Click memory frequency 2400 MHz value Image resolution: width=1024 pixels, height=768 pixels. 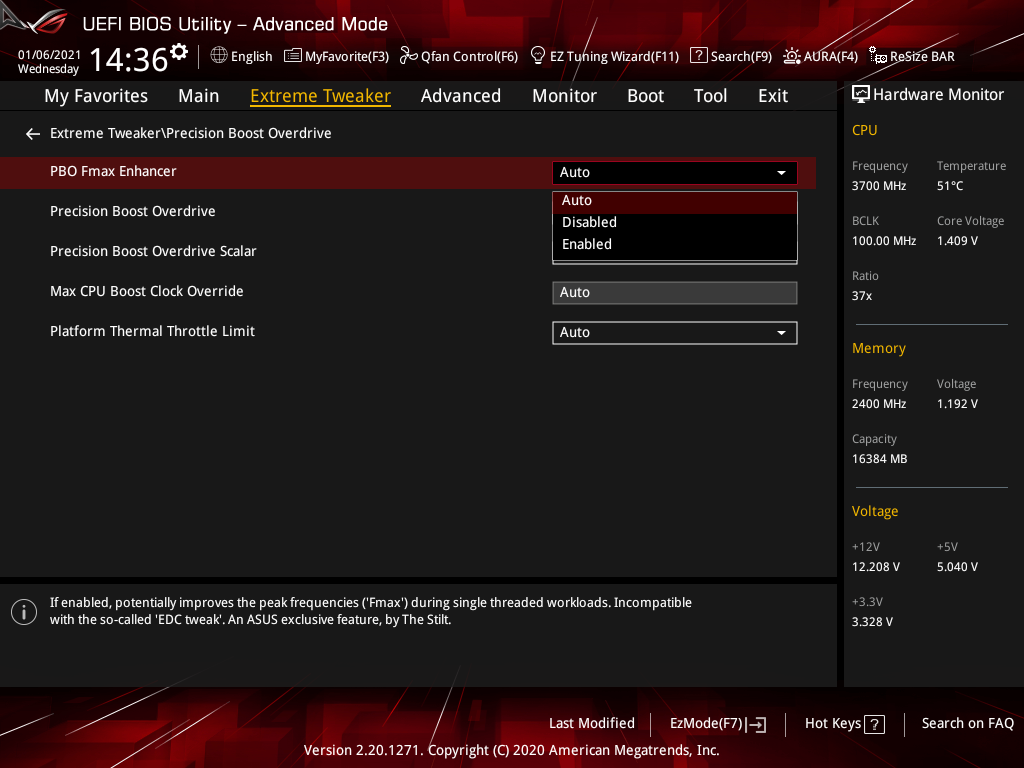pos(879,404)
